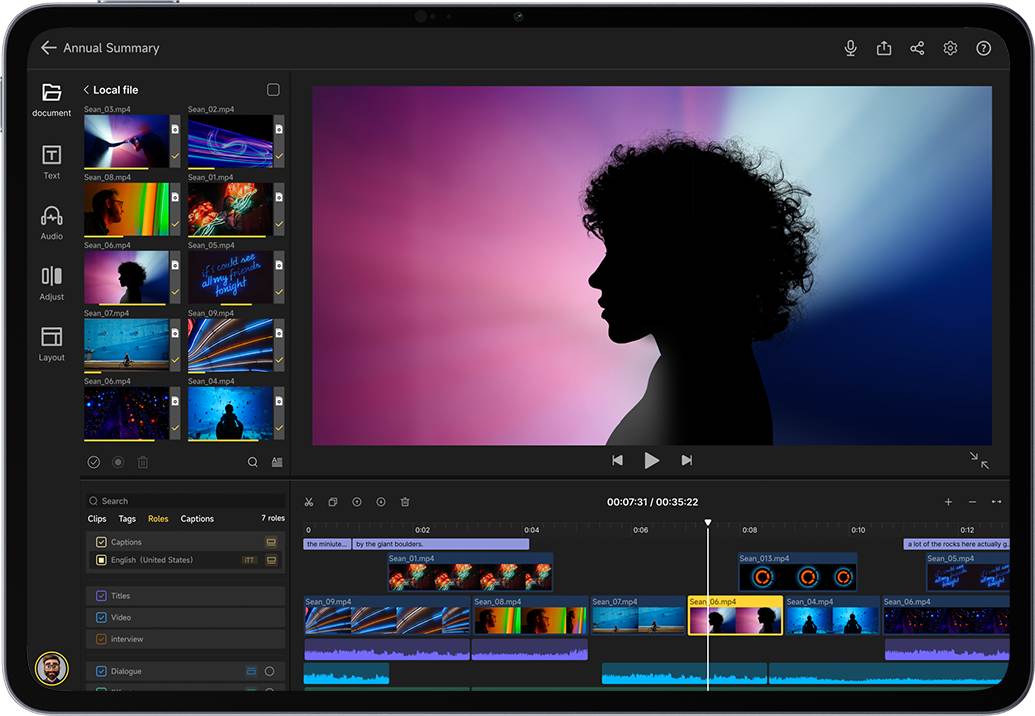Toggle select-all checkbox in Local file panel
Viewport: 1035px width, 716px height.
point(273,90)
